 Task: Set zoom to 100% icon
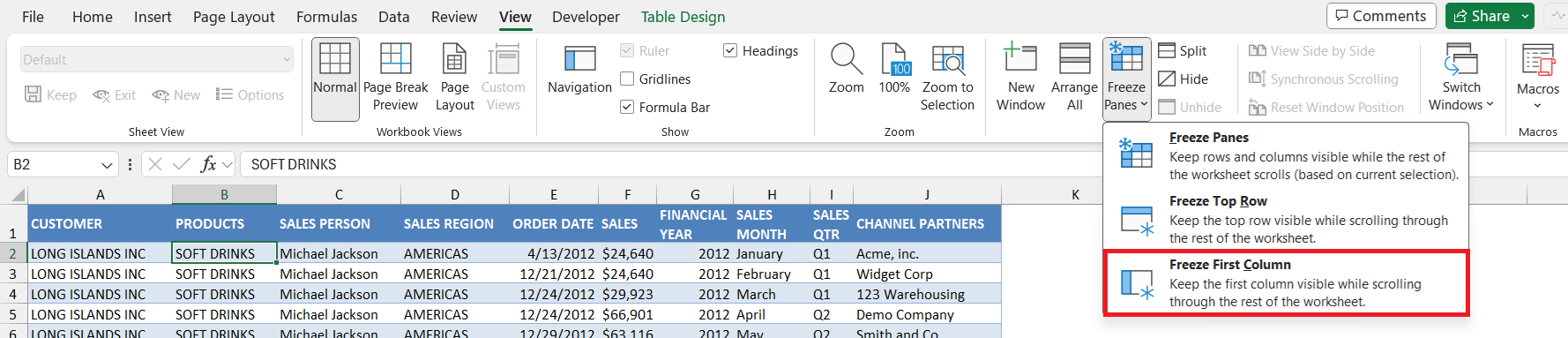pyautogui.click(x=894, y=59)
